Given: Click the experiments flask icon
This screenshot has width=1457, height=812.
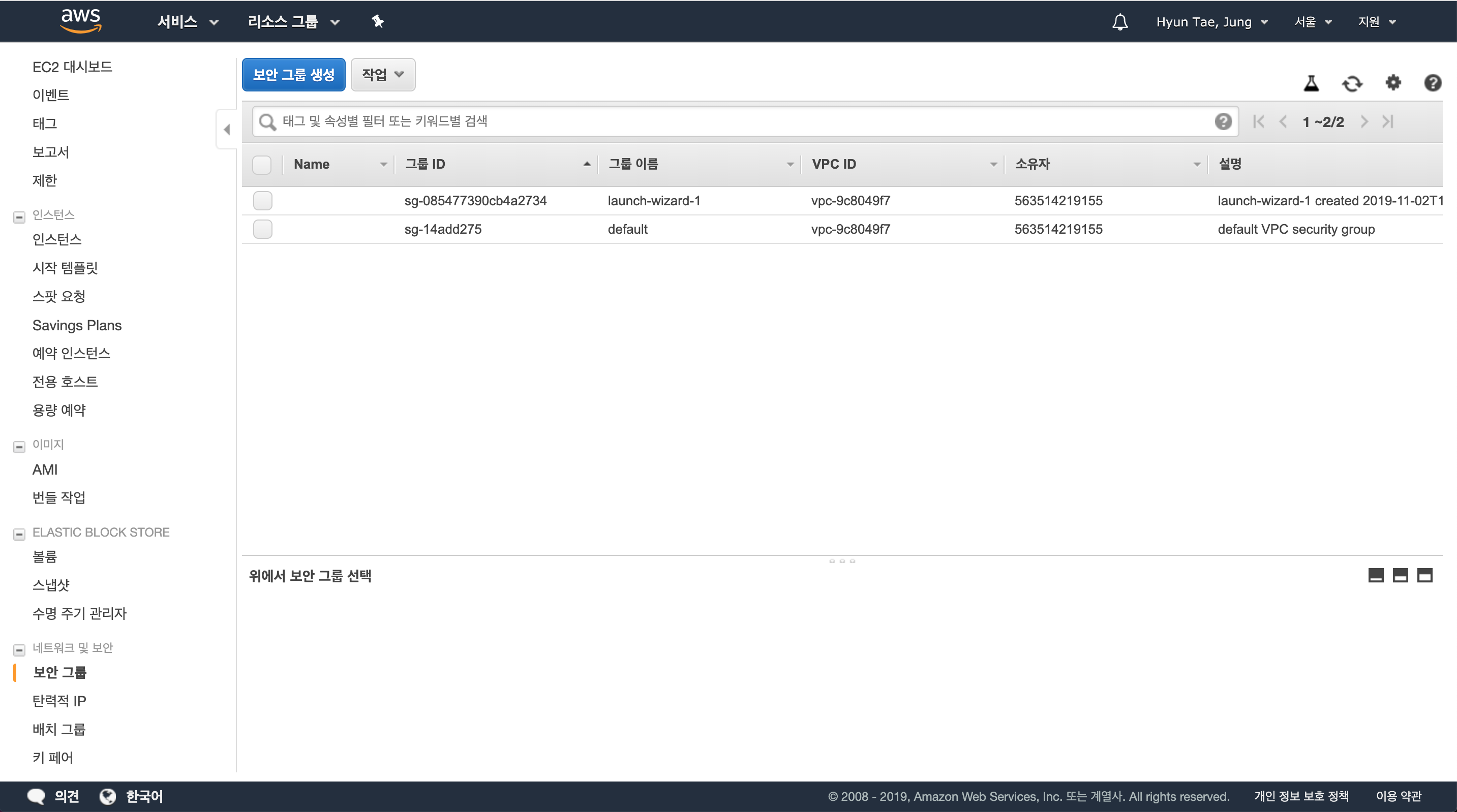Looking at the screenshot, I should (x=1311, y=83).
